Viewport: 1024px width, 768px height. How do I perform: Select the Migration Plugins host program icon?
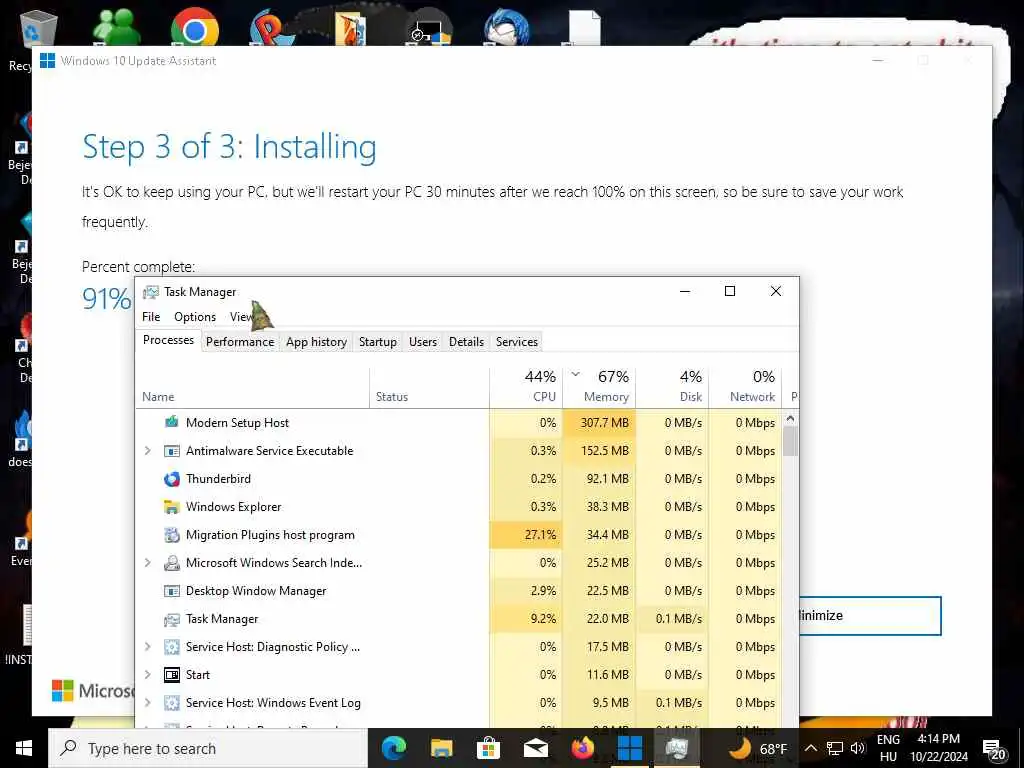coord(172,535)
